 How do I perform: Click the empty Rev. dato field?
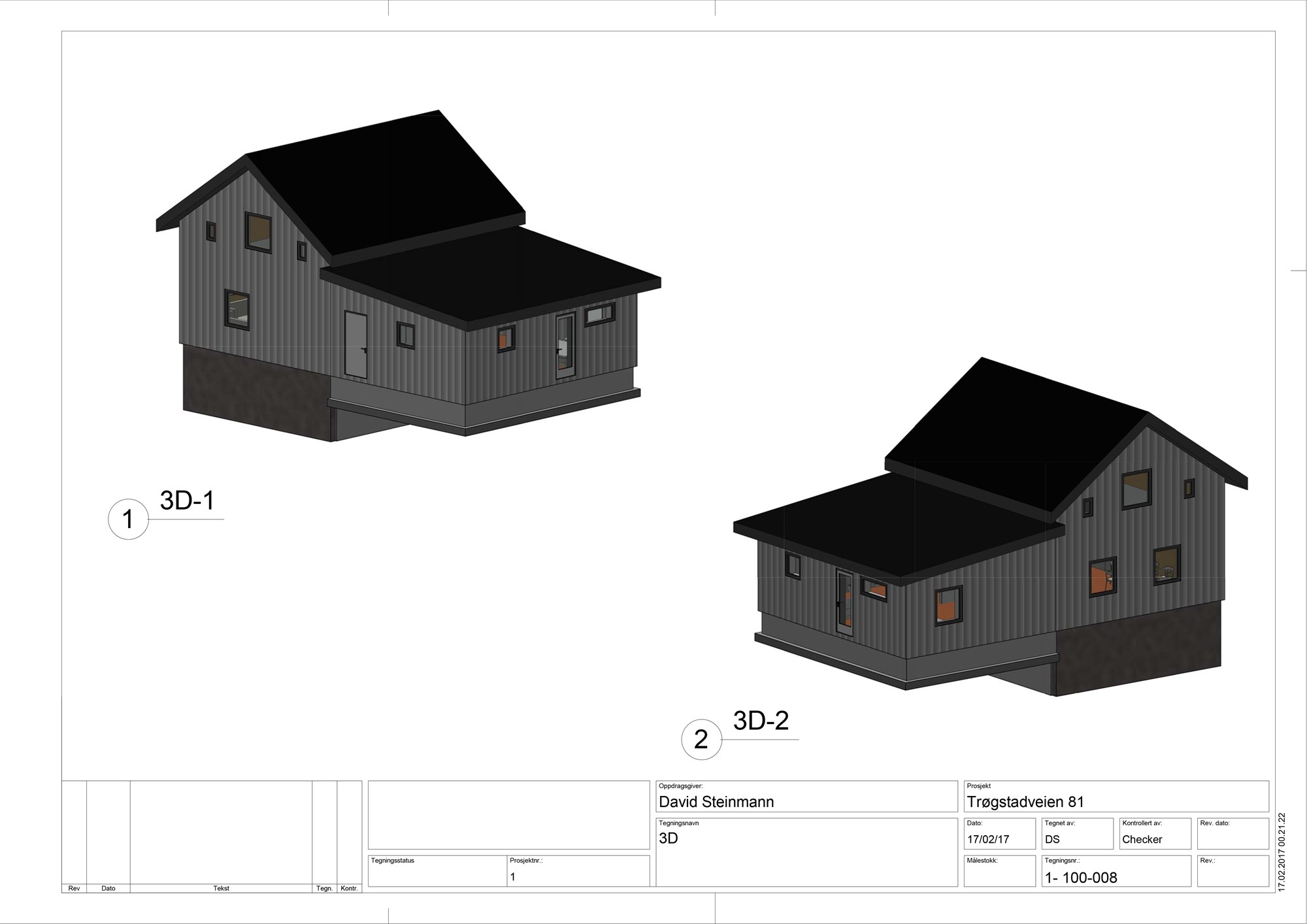(x=1233, y=838)
